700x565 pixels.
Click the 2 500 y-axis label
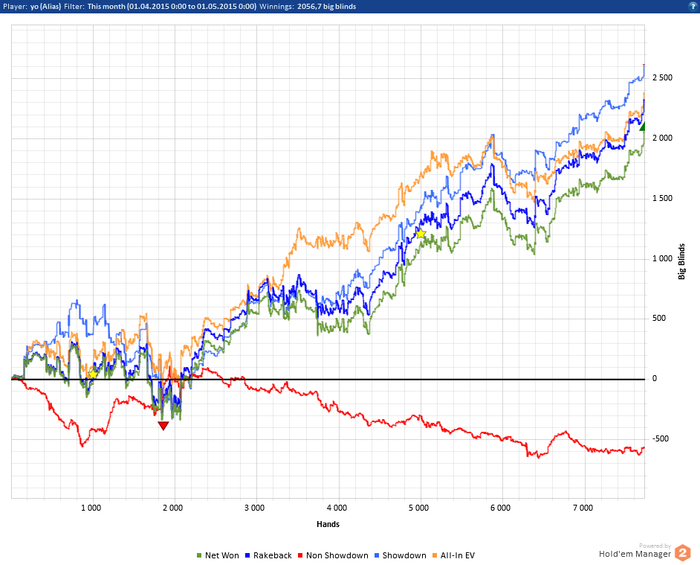pyautogui.click(x=662, y=78)
